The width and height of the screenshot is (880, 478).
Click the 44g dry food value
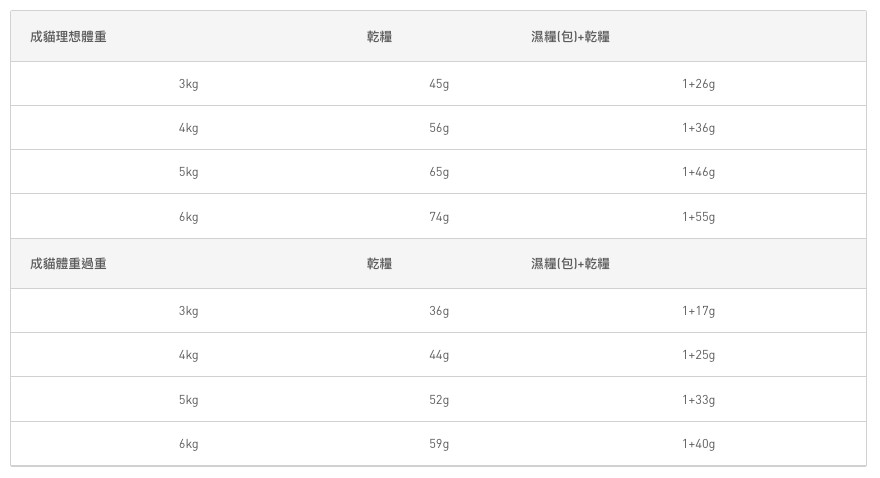pyautogui.click(x=438, y=355)
